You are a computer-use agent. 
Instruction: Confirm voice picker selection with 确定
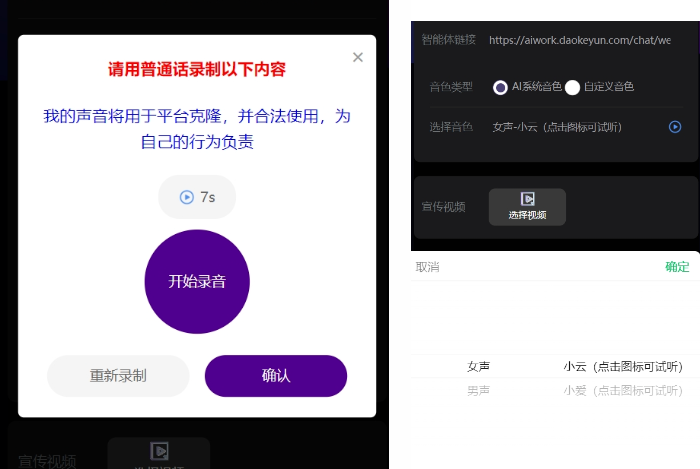point(677,267)
